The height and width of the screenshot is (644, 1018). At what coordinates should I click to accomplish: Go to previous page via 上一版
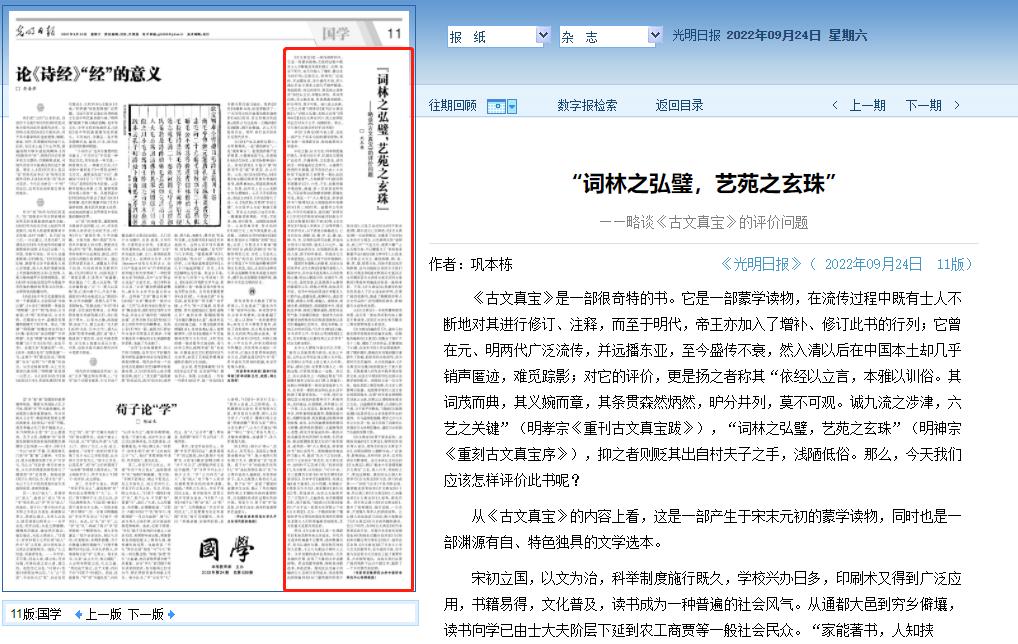pos(103,614)
